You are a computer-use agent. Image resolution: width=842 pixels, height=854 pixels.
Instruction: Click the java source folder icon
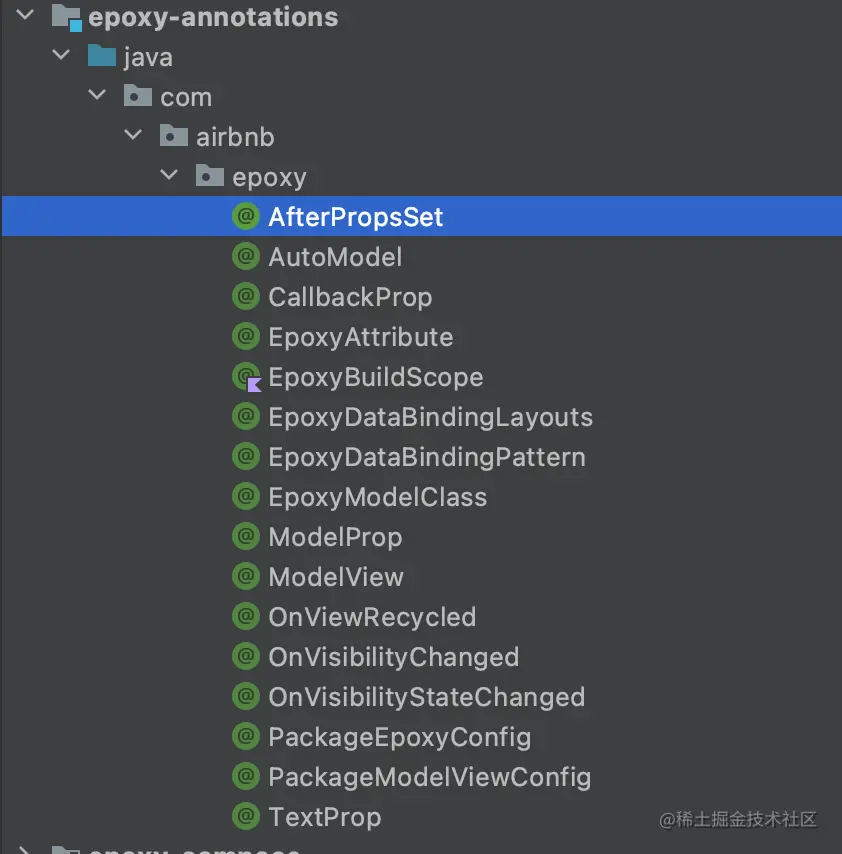pos(102,57)
